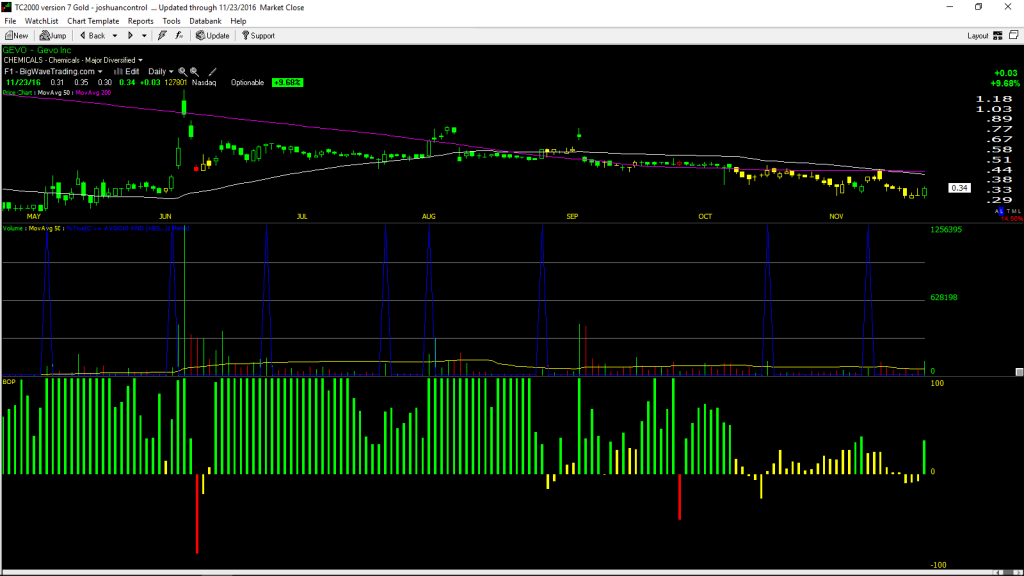Click the blue highlighted L scale toggle
Screen dimensions: 1024x576
[1000, 211]
